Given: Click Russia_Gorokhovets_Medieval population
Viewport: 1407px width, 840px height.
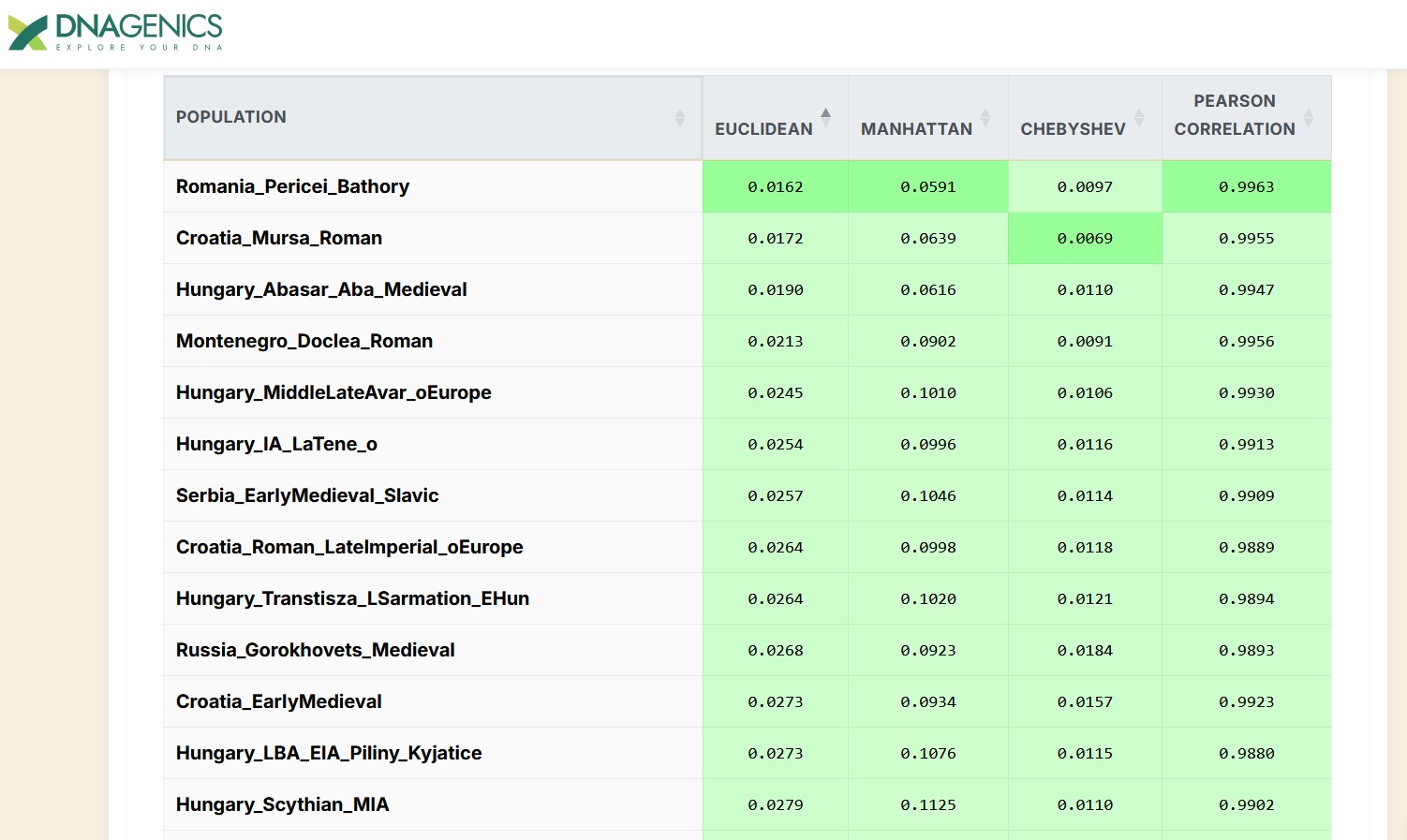Looking at the screenshot, I should click(x=316, y=650).
